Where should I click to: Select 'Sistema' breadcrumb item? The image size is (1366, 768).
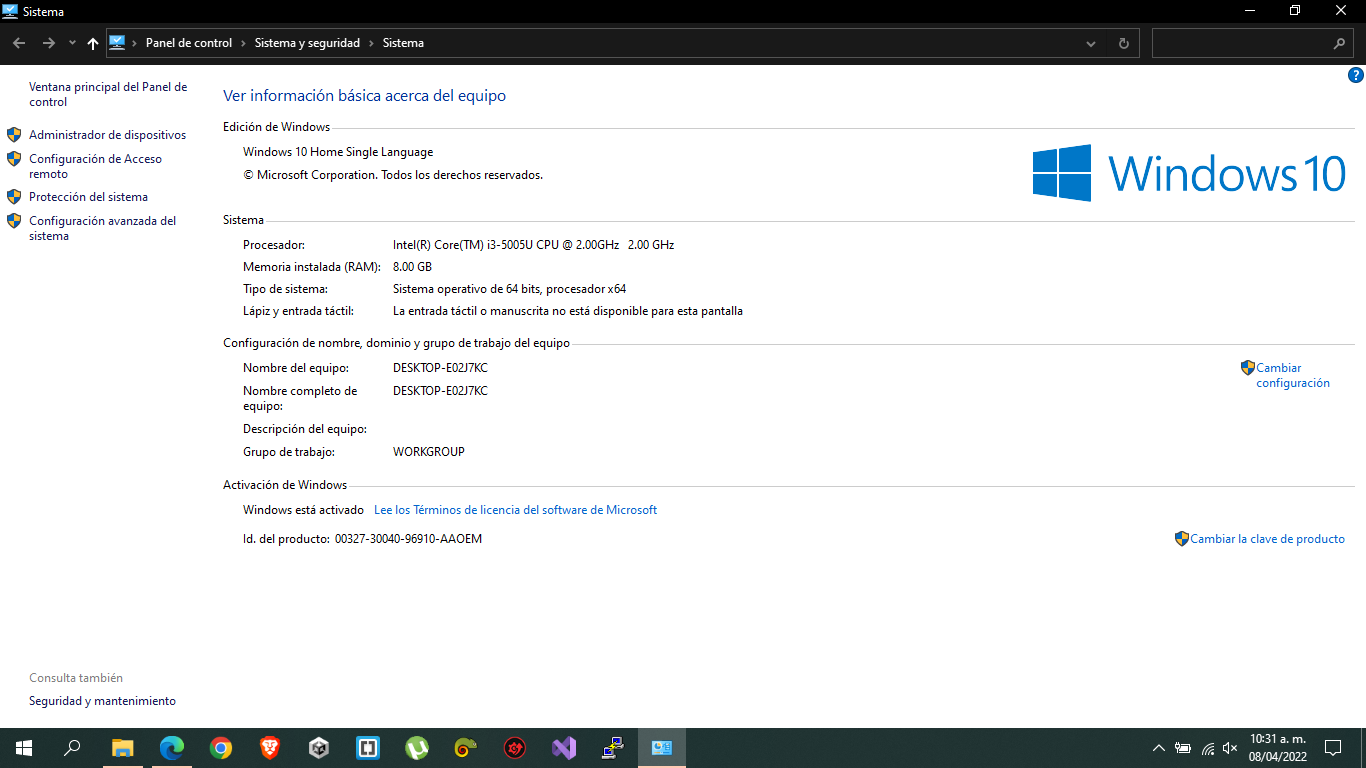tap(403, 43)
